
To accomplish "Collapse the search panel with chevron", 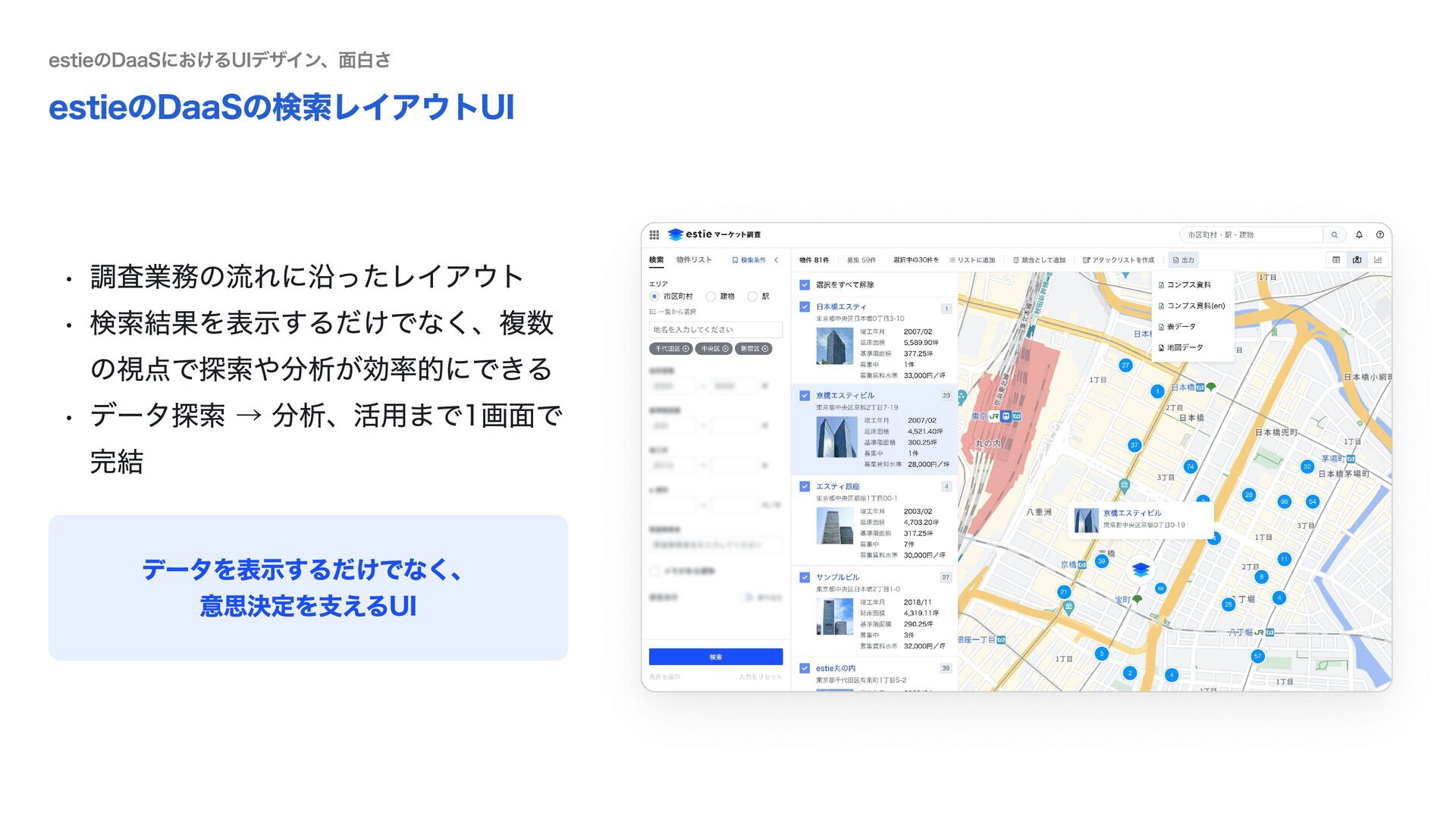I will coord(777,260).
